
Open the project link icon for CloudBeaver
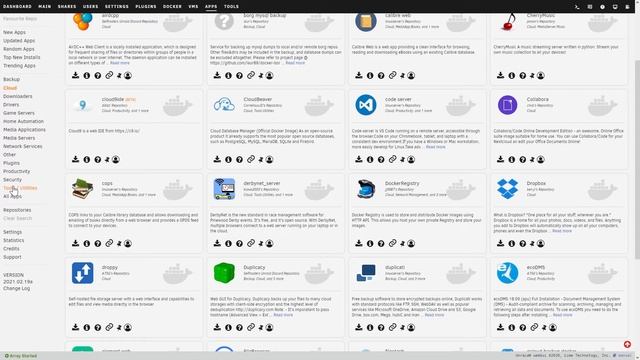point(251,159)
